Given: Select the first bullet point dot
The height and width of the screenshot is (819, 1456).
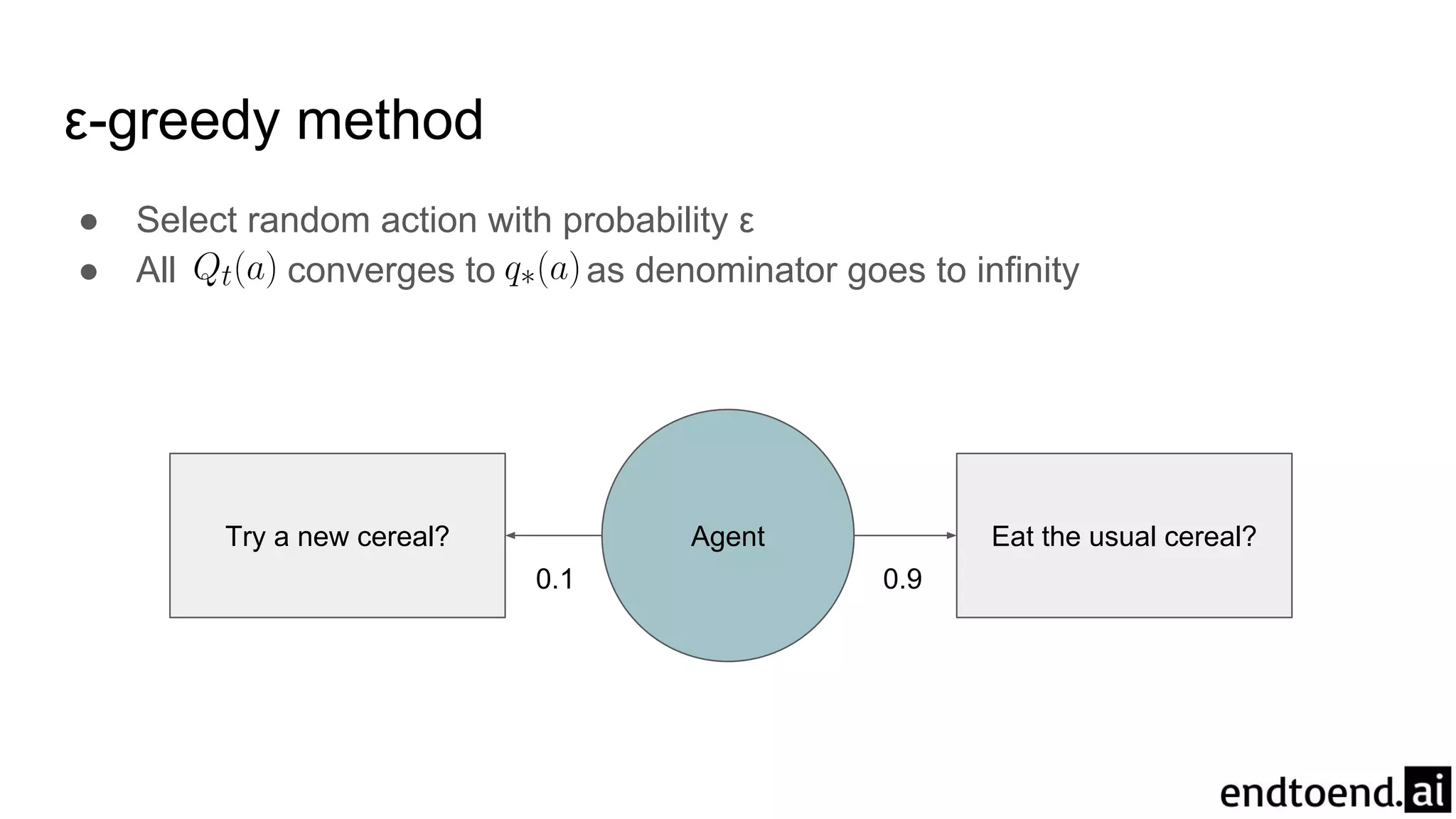Looking at the screenshot, I should pos(89,222).
